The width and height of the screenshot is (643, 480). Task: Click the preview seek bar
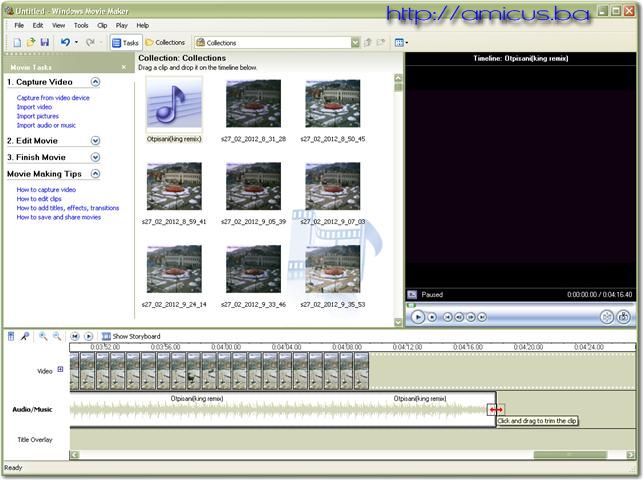[520, 305]
